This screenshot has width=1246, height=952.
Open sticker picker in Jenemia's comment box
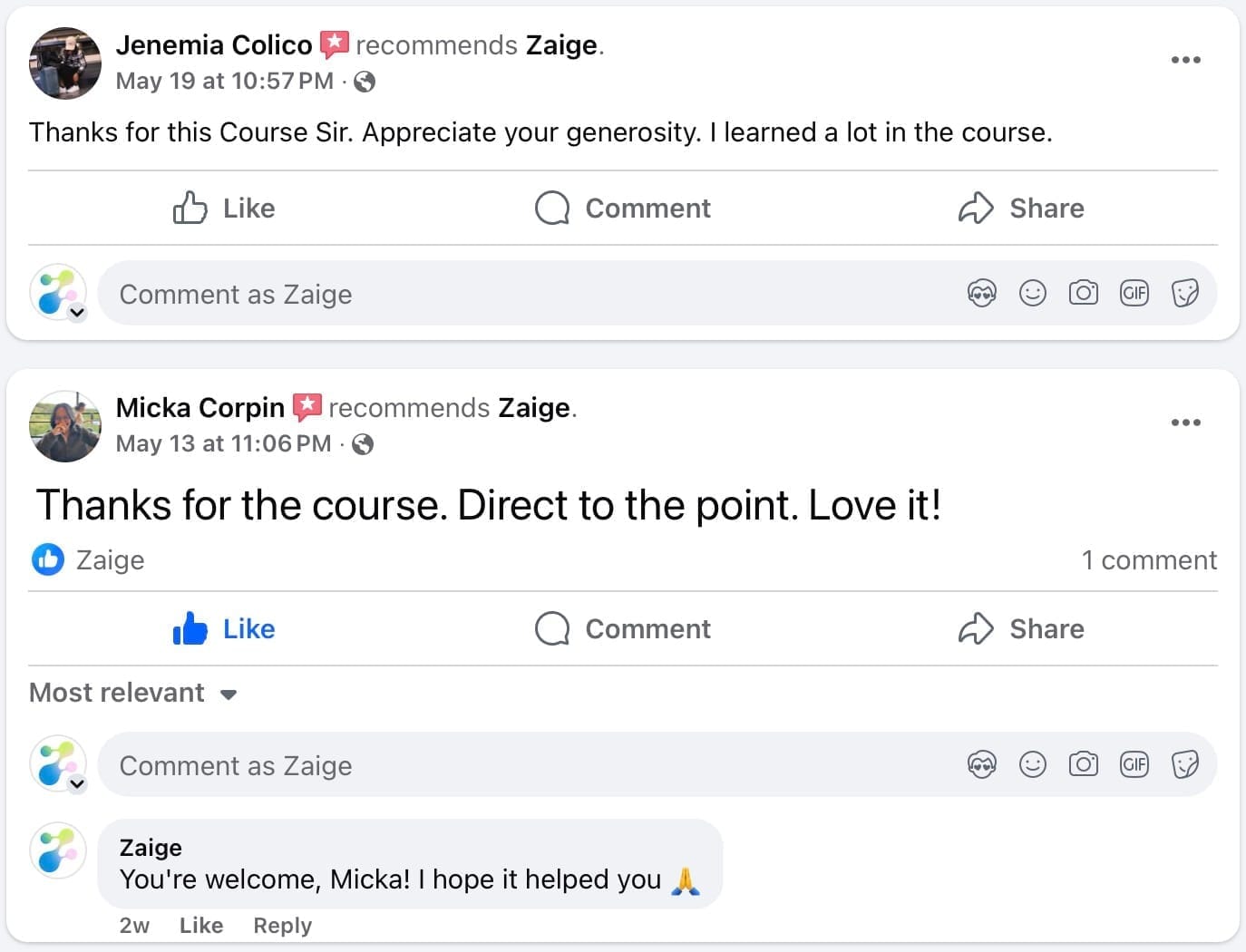tap(1185, 293)
